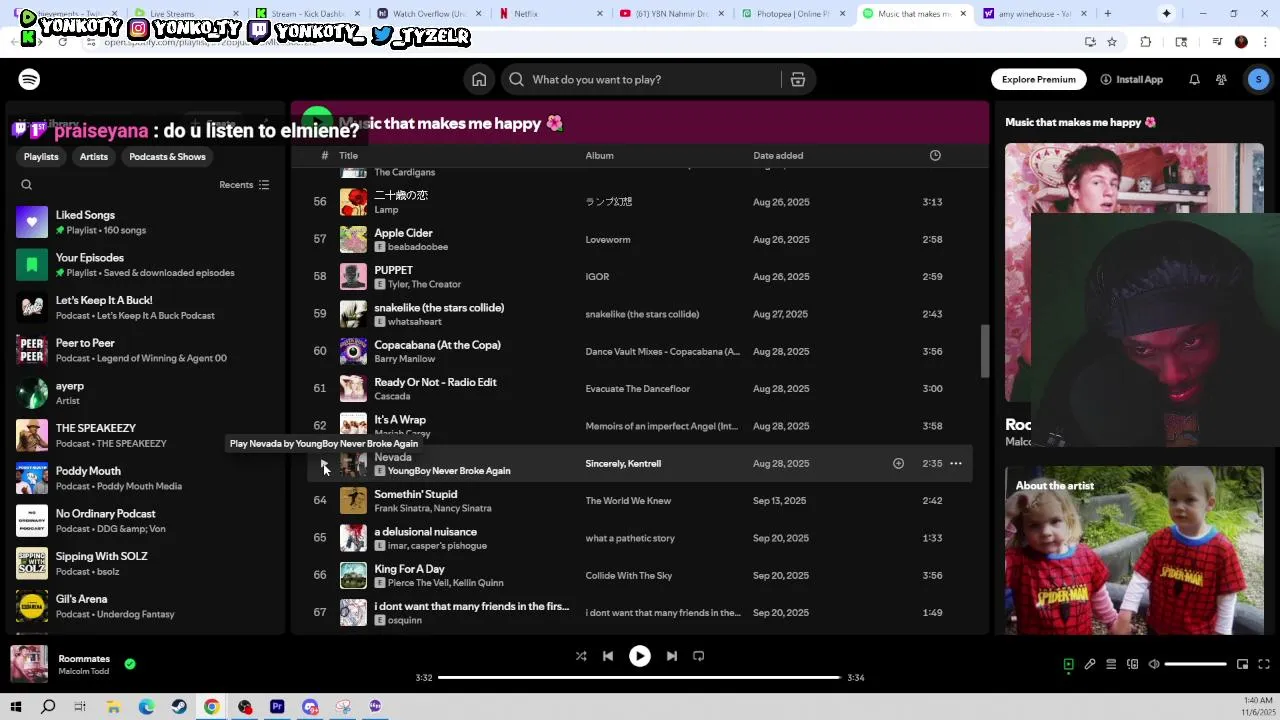This screenshot has width=1280, height=720.
Task: Open lyrics microphone icon
Action: pyautogui.click(x=1090, y=664)
